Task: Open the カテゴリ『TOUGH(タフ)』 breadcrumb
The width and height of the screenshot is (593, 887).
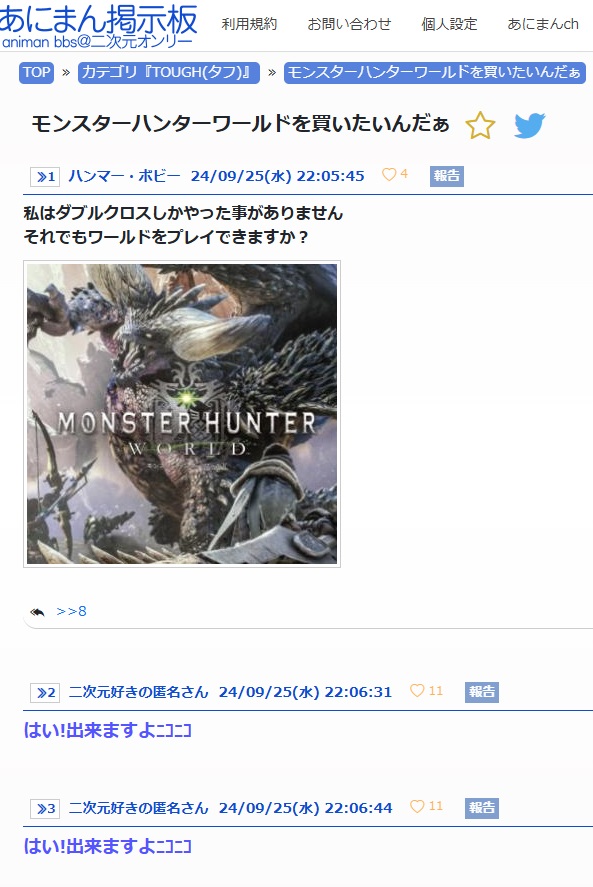Action: pyautogui.click(x=169, y=72)
